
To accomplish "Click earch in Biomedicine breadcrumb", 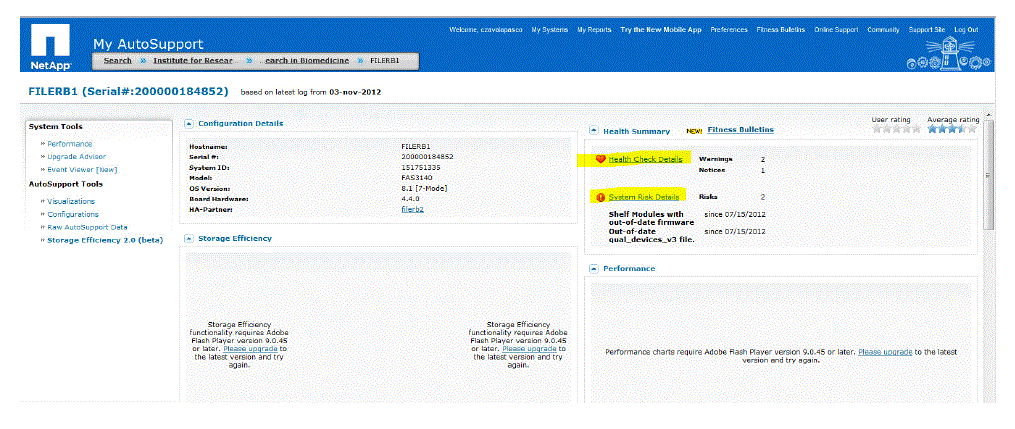I will click(307, 60).
